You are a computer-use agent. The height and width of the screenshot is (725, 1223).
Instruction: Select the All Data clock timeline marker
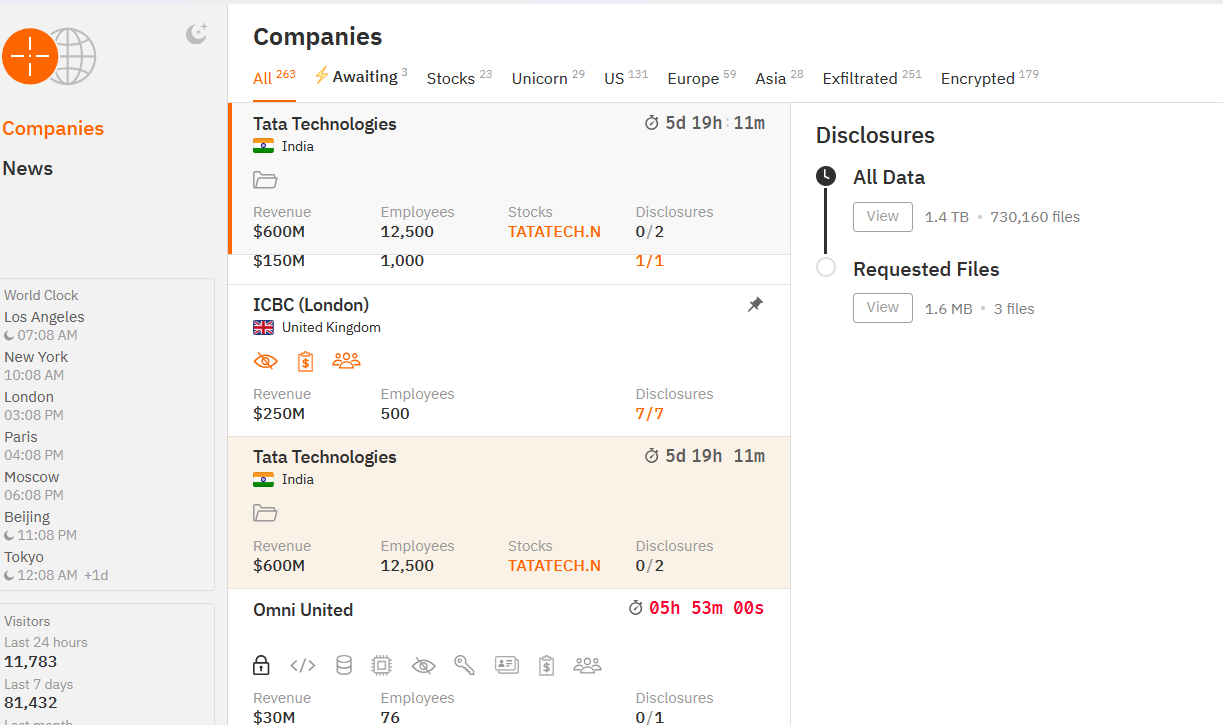826,177
